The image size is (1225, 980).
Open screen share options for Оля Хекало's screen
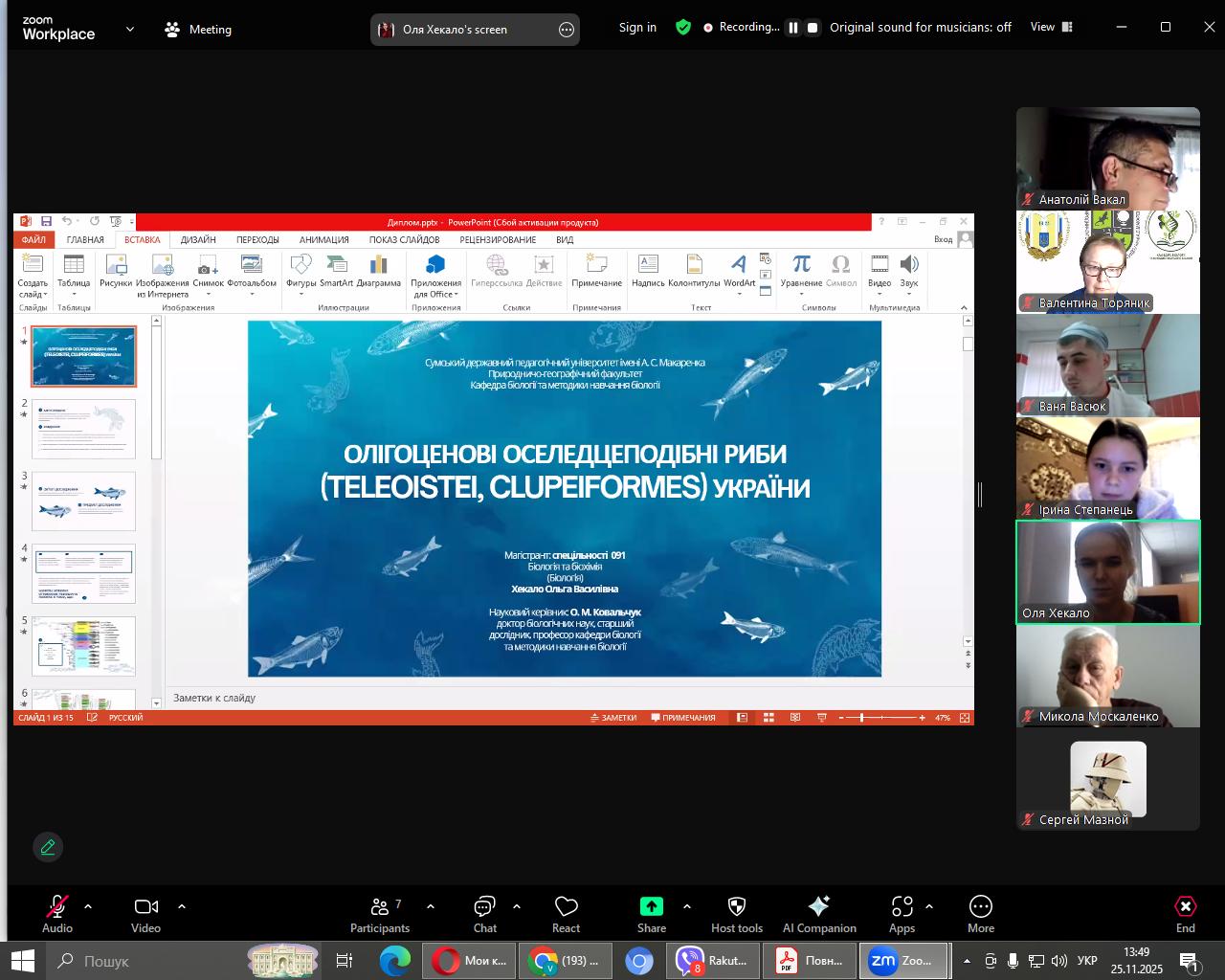(567, 30)
